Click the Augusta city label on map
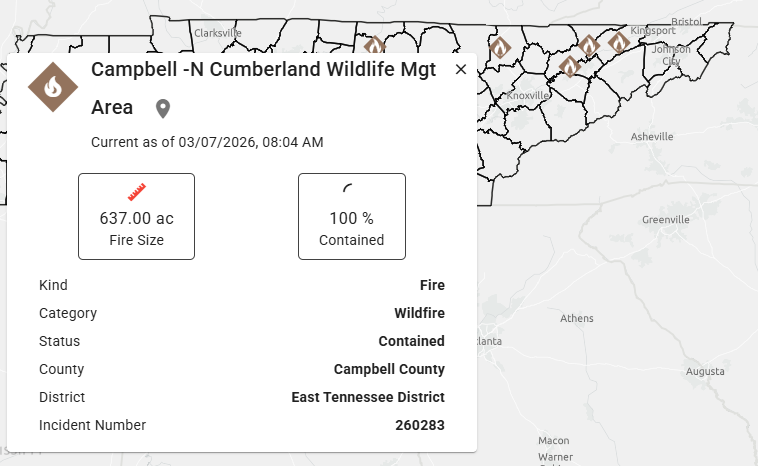This screenshot has width=758, height=466. (705, 371)
